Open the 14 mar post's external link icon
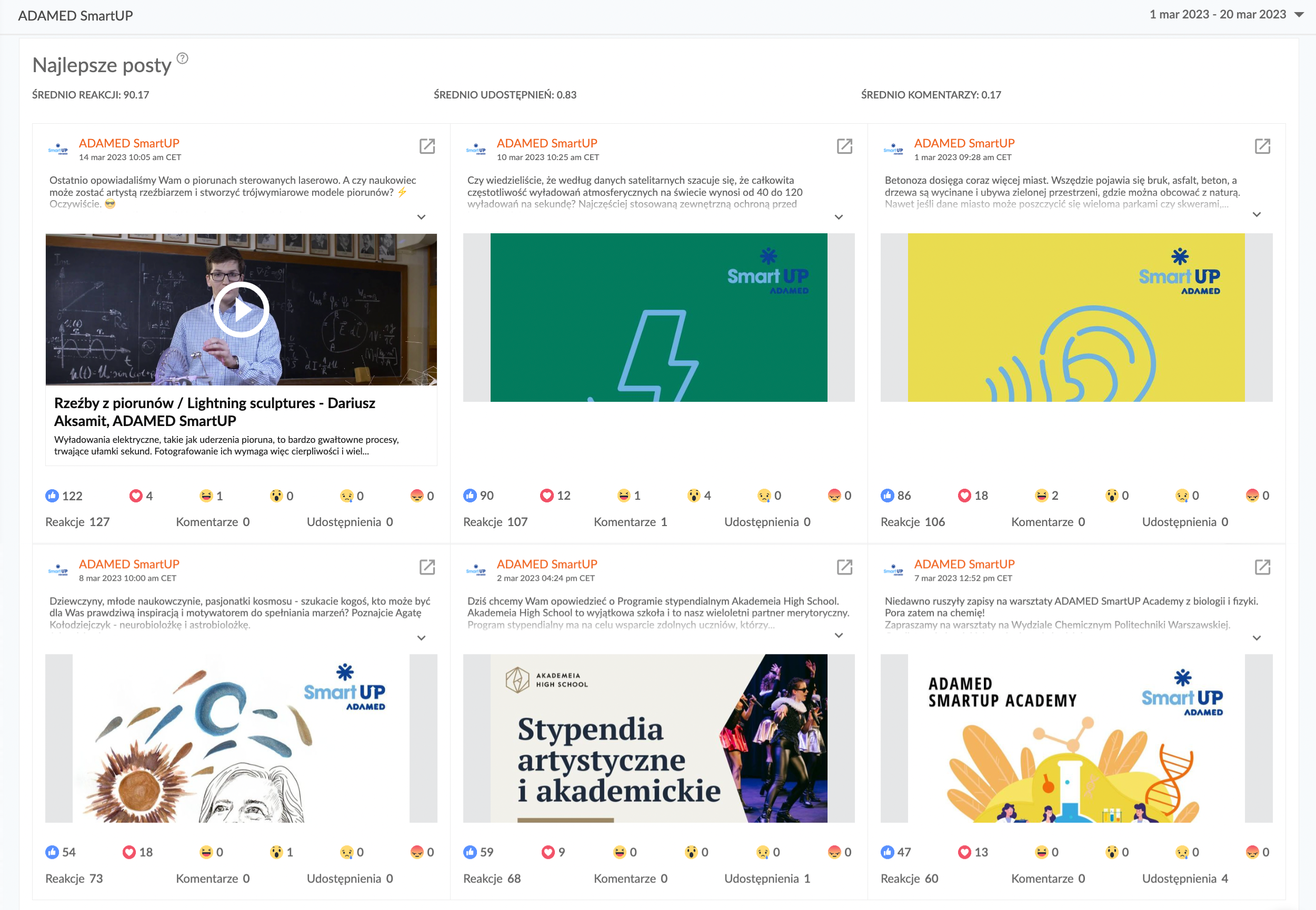 coord(427,146)
